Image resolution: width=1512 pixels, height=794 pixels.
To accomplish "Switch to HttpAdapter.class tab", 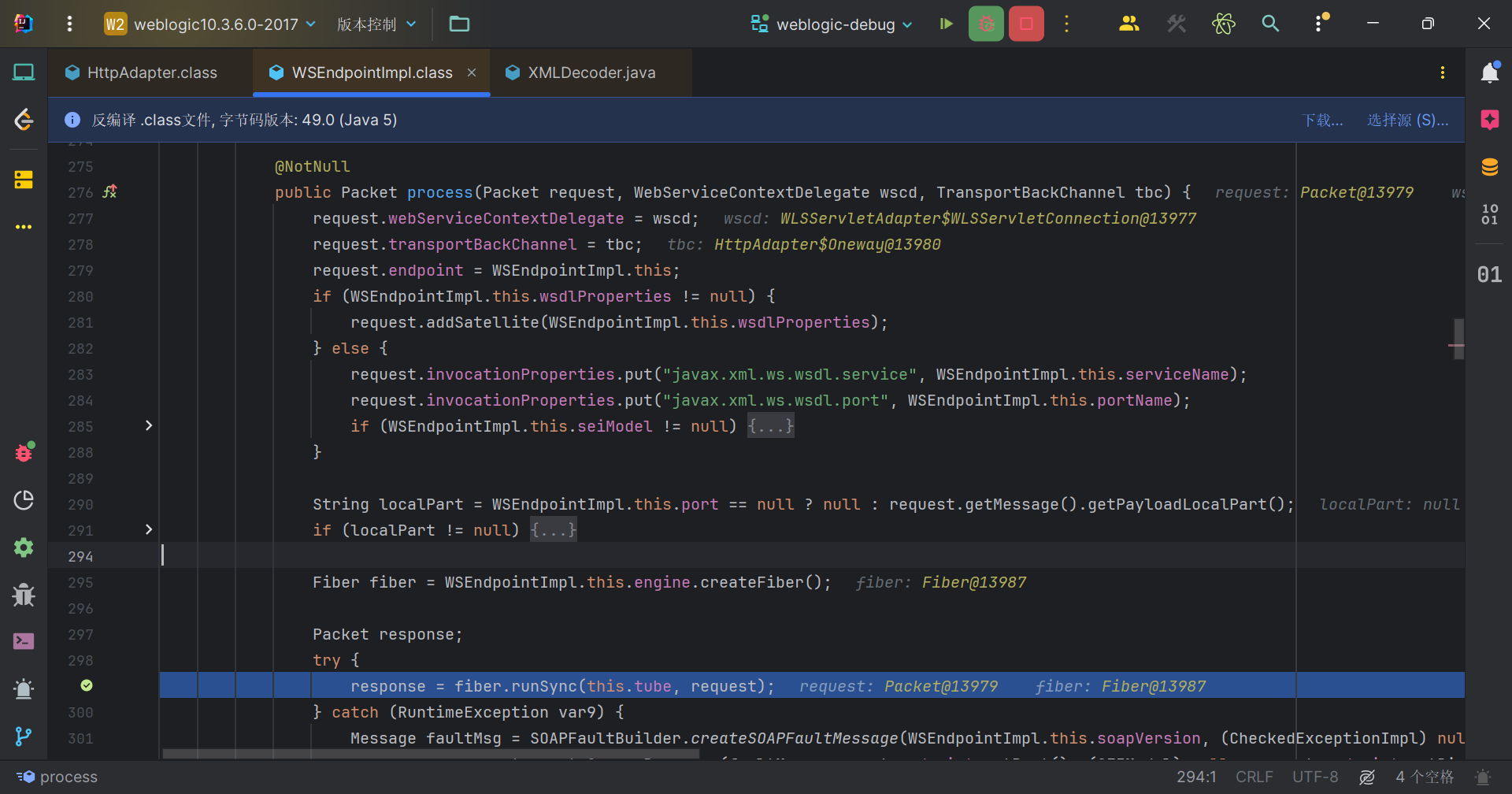I will (151, 72).
